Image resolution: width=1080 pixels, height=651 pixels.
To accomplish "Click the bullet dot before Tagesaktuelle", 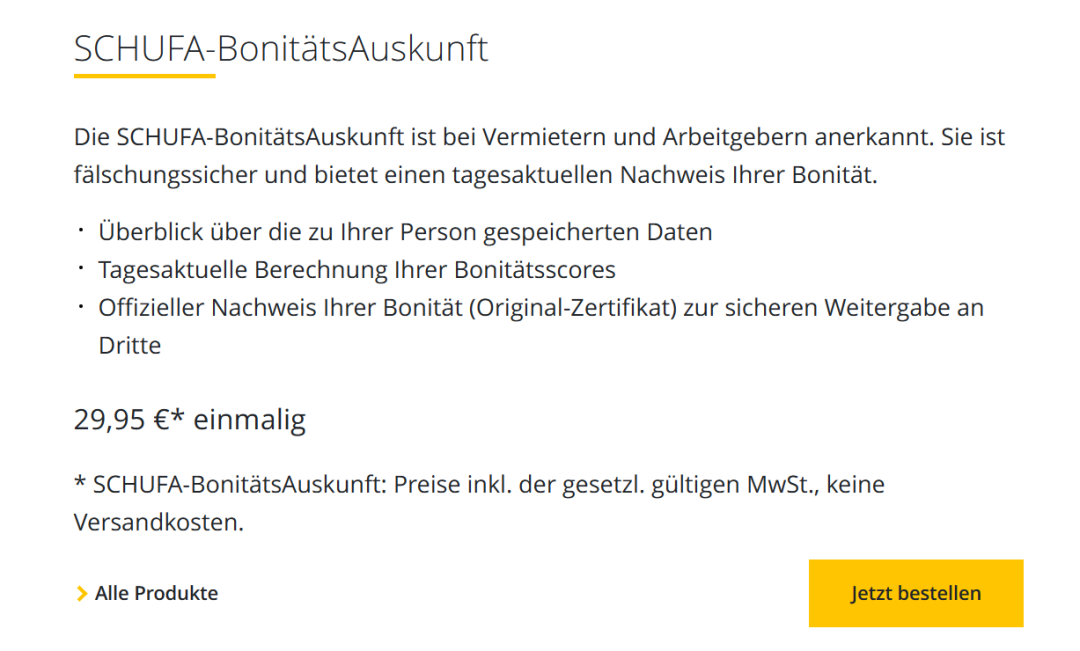I will (82, 269).
